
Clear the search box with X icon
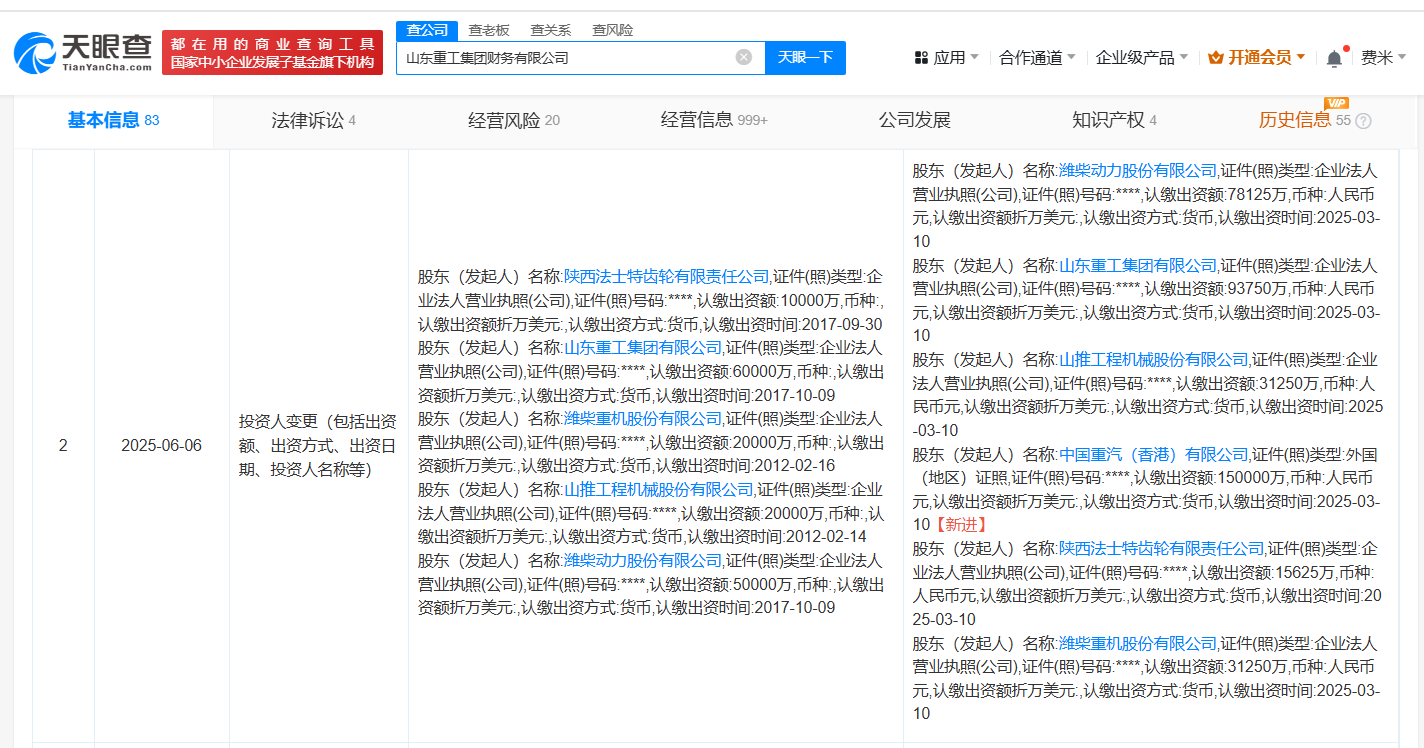click(744, 57)
